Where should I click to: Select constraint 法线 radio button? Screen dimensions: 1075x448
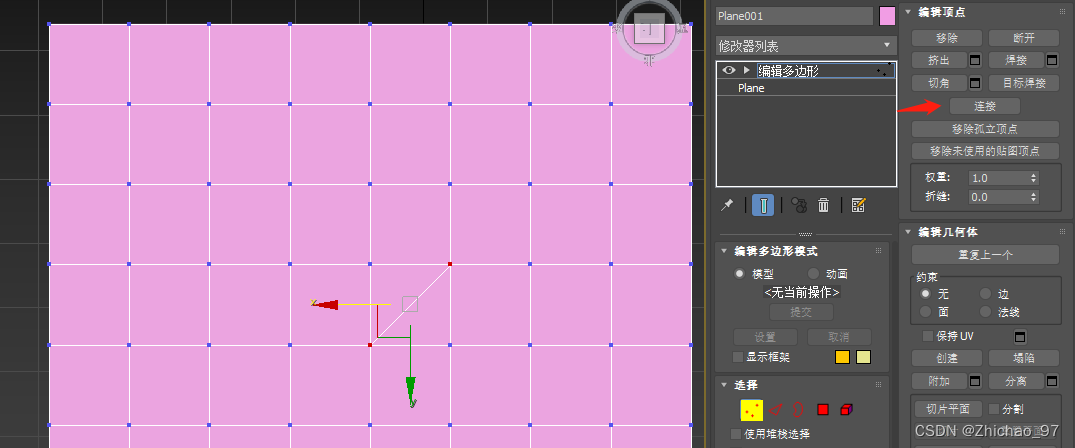click(x=985, y=311)
